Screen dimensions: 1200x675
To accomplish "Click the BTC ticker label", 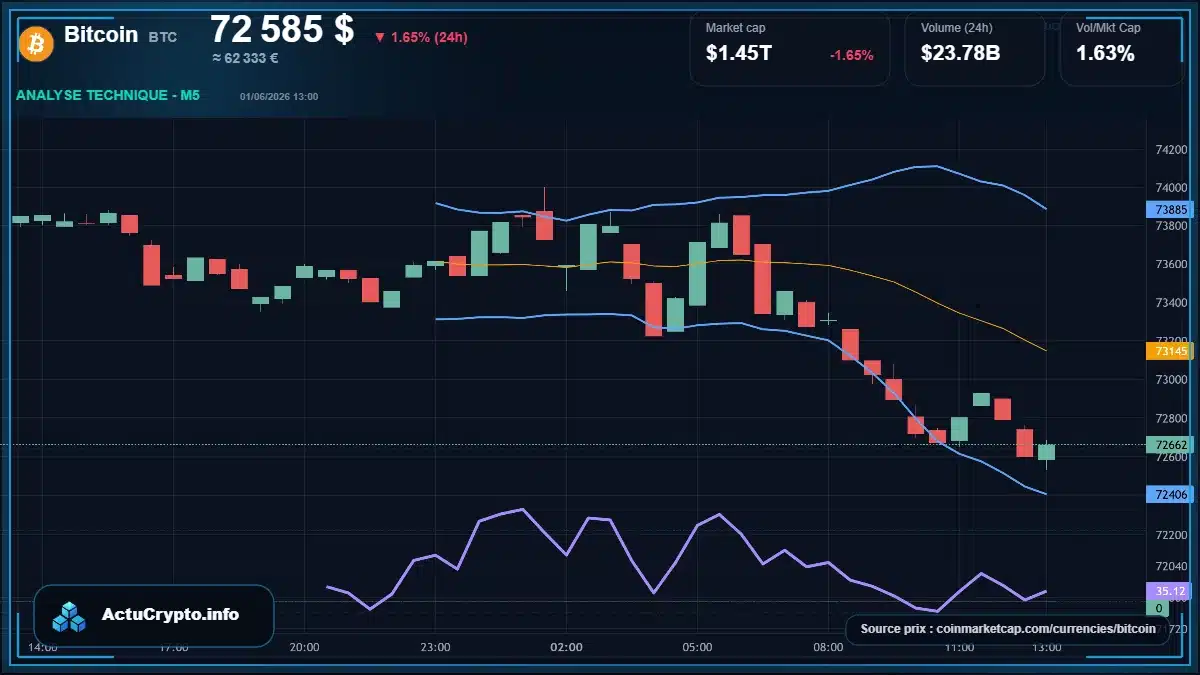I will [163, 37].
